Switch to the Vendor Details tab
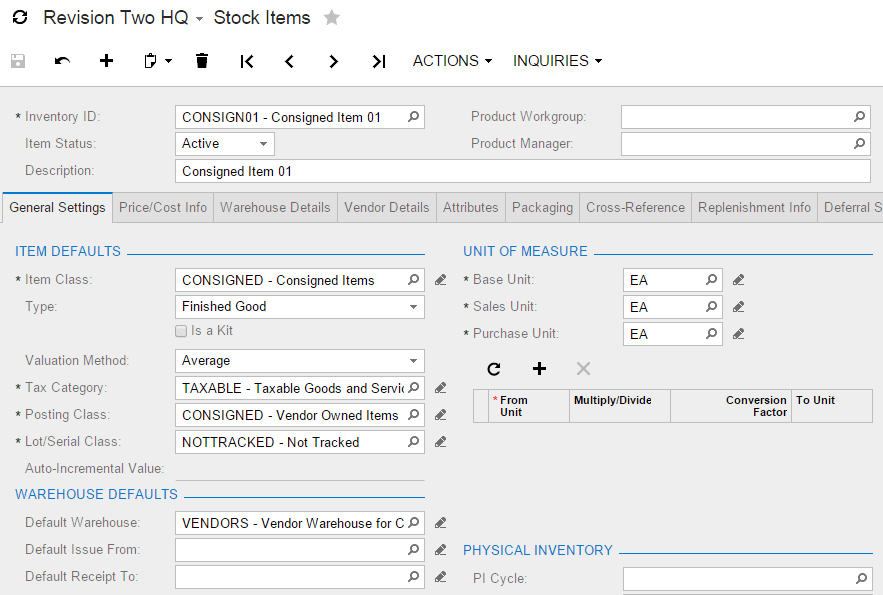Image resolution: width=883 pixels, height=595 pixels. (387, 208)
